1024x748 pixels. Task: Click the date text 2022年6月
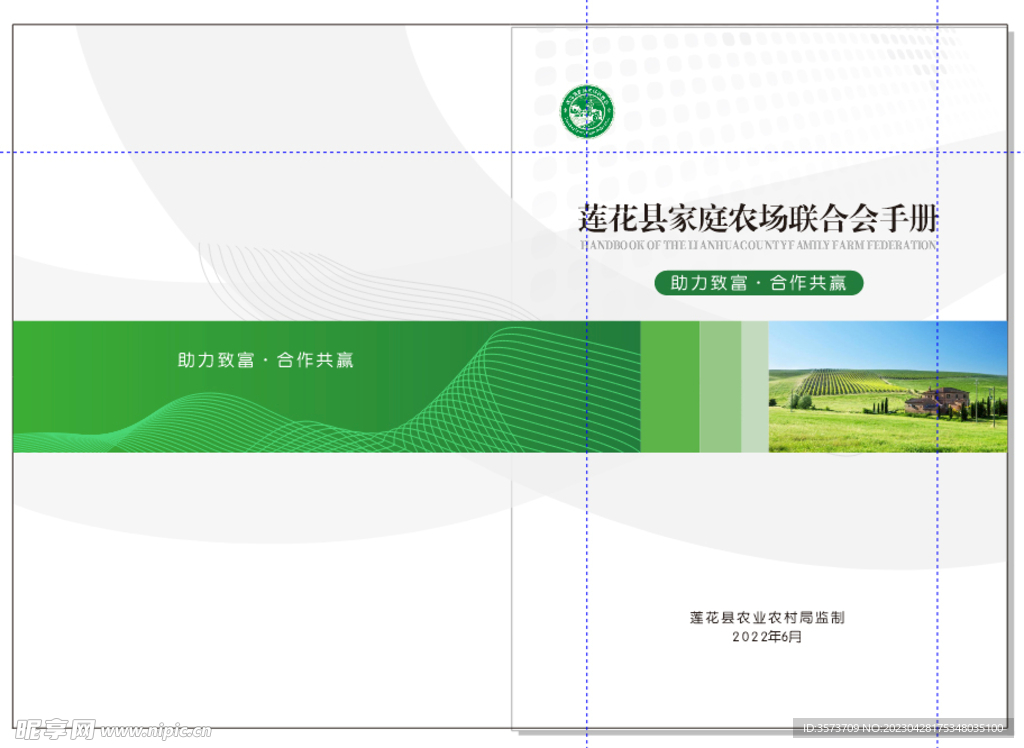pyautogui.click(x=767, y=636)
